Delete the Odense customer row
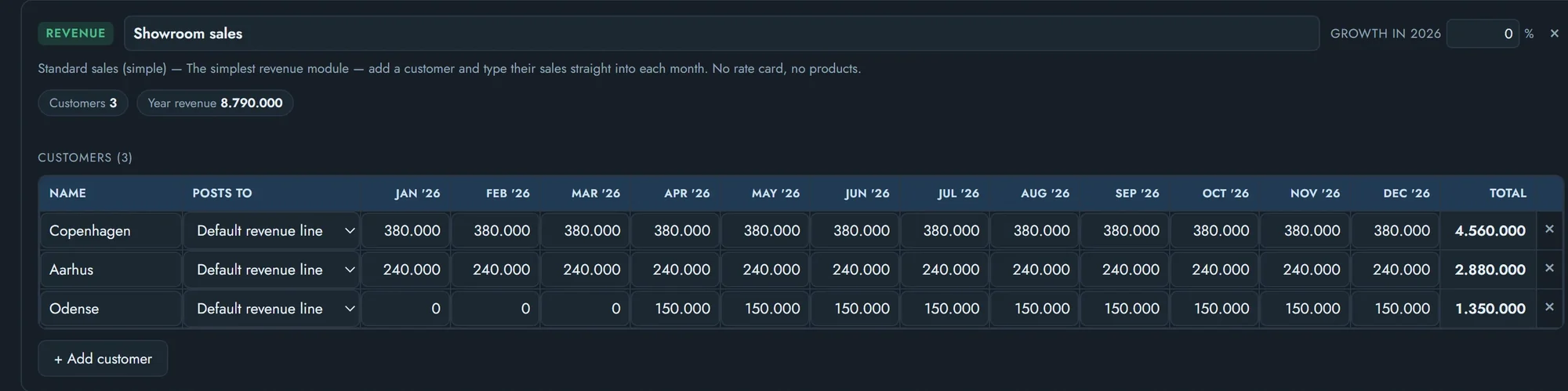 1549,307
